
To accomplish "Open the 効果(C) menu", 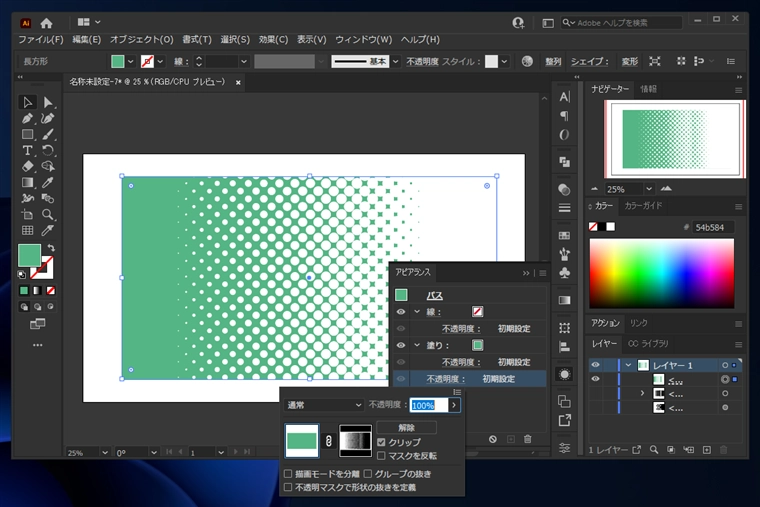I will coord(273,40).
